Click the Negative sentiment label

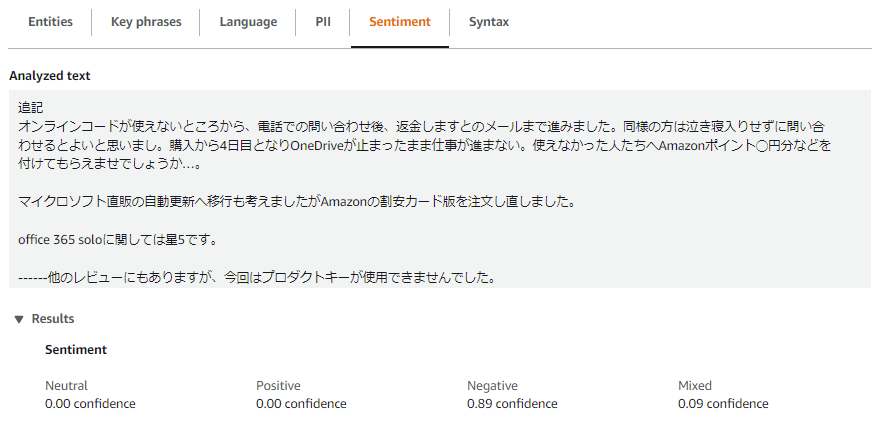(492, 385)
